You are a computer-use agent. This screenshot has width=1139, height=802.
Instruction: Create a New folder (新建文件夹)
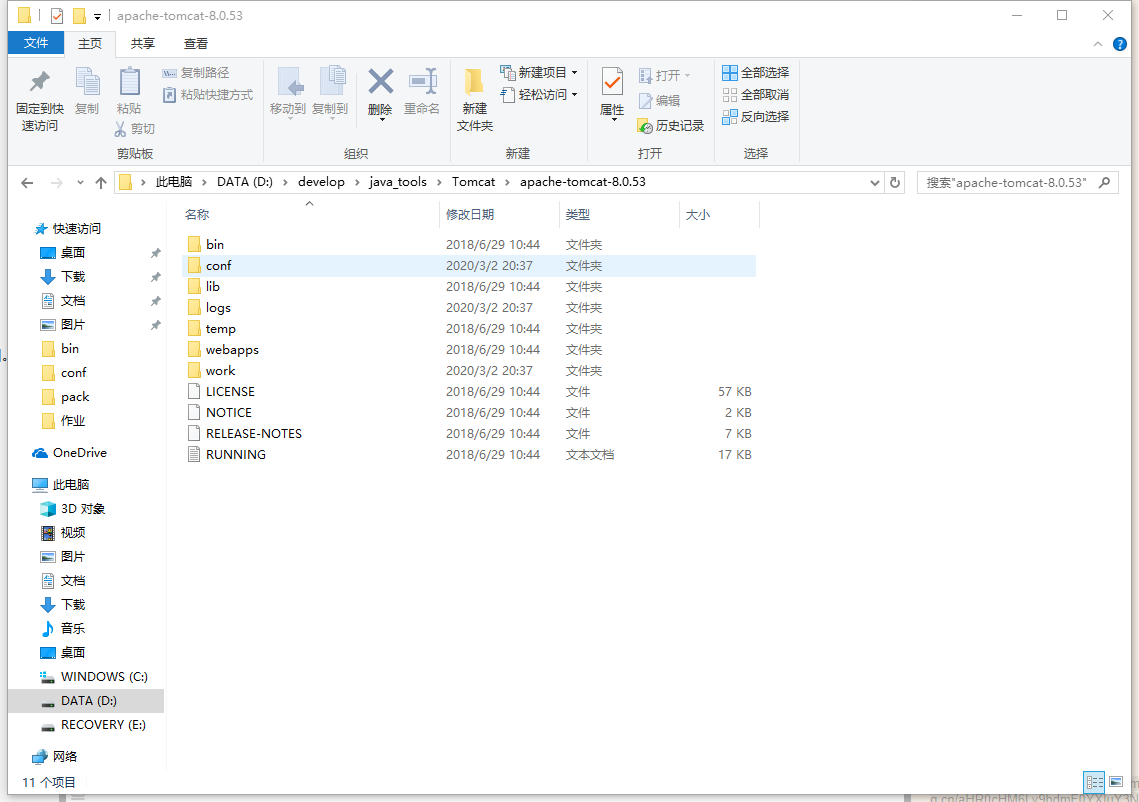click(x=474, y=100)
